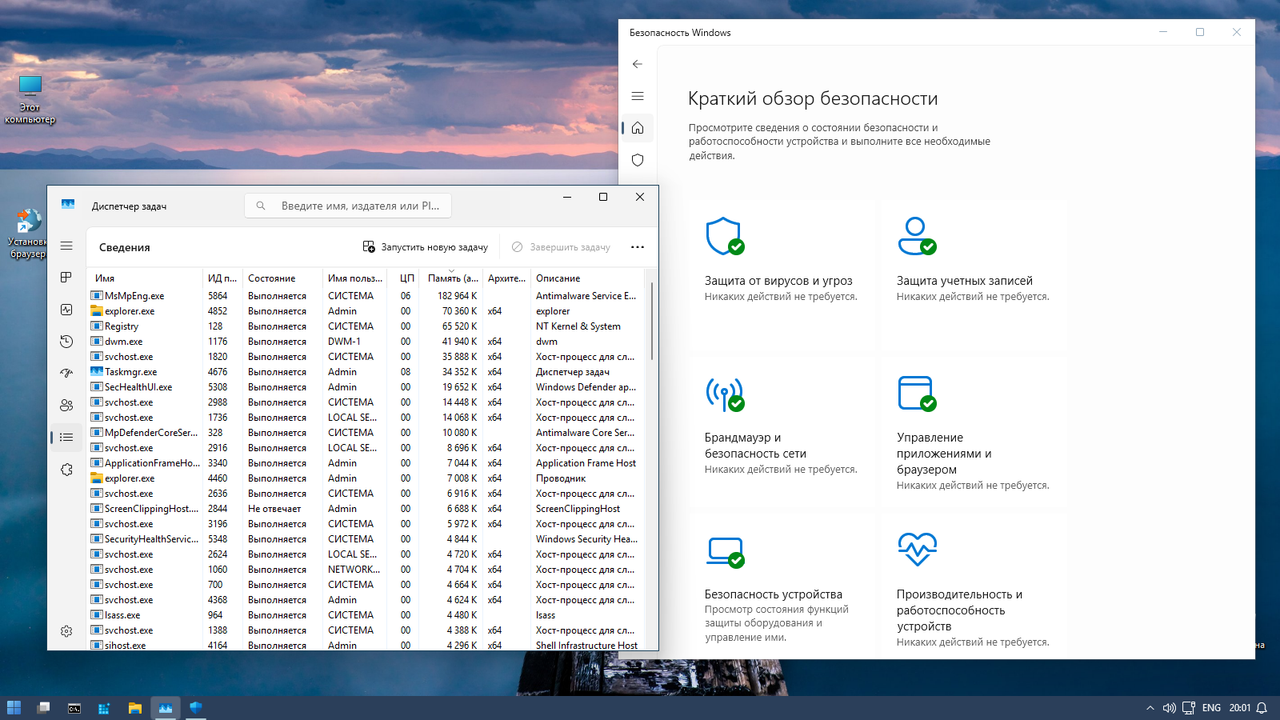Select sihost.exe process row
Image resolution: width=1280 pixels, height=720 pixels.
tap(368, 645)
